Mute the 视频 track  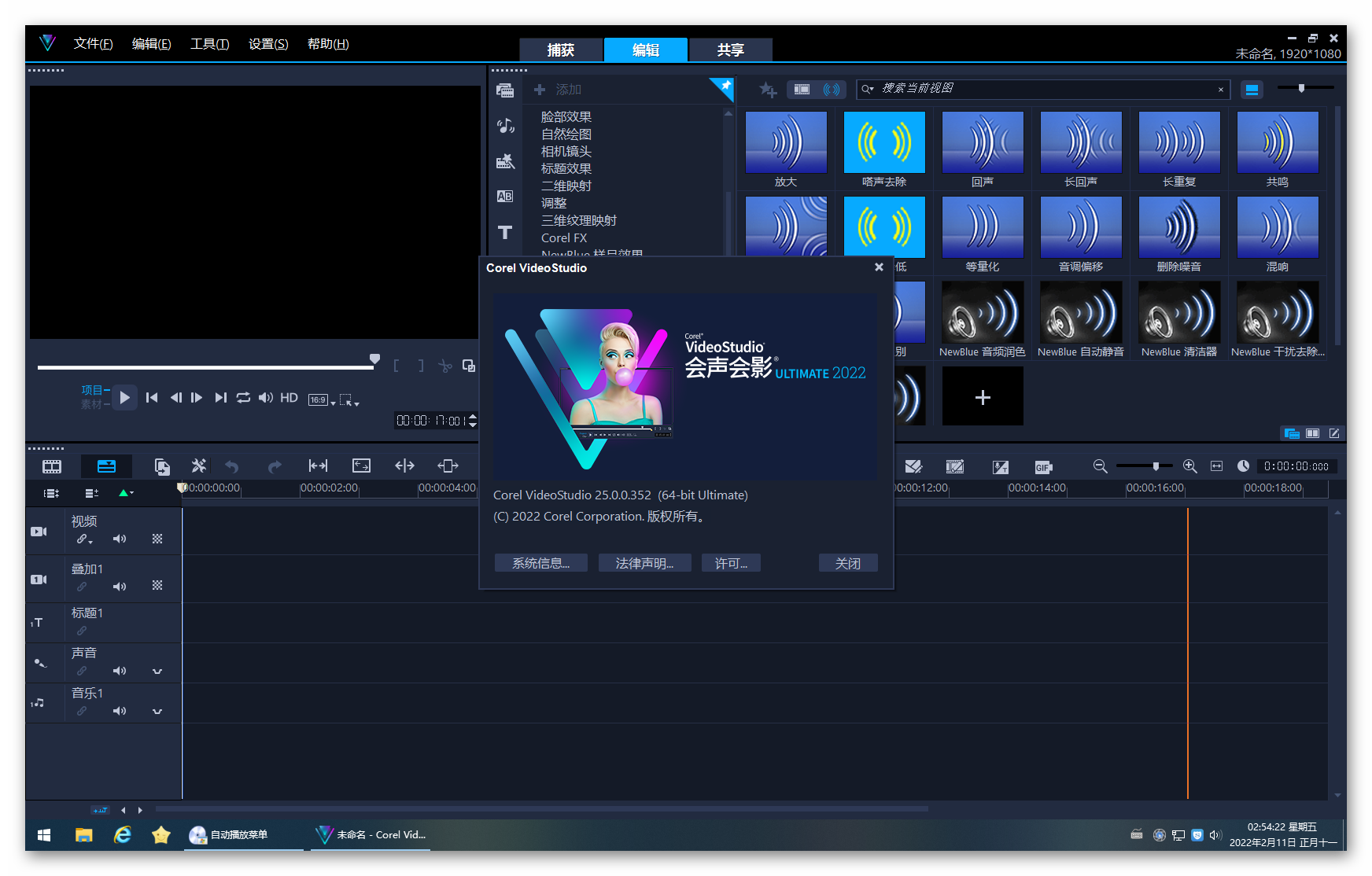coord(120,539)
